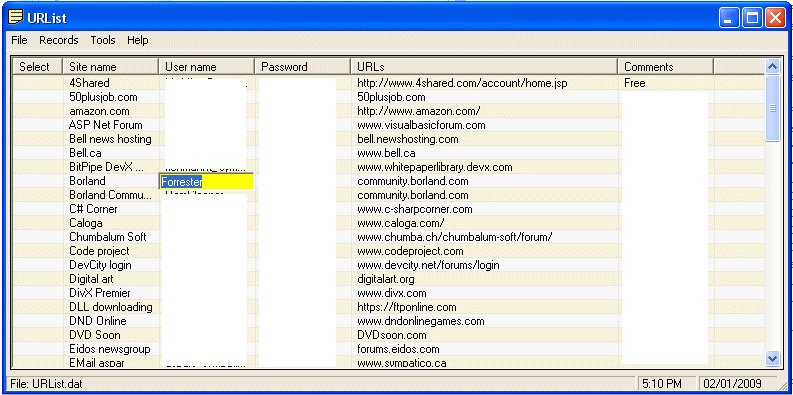This screenshot has height=395, width=793.
Task: Select the amazon.com site name
Action: (99, 111)
